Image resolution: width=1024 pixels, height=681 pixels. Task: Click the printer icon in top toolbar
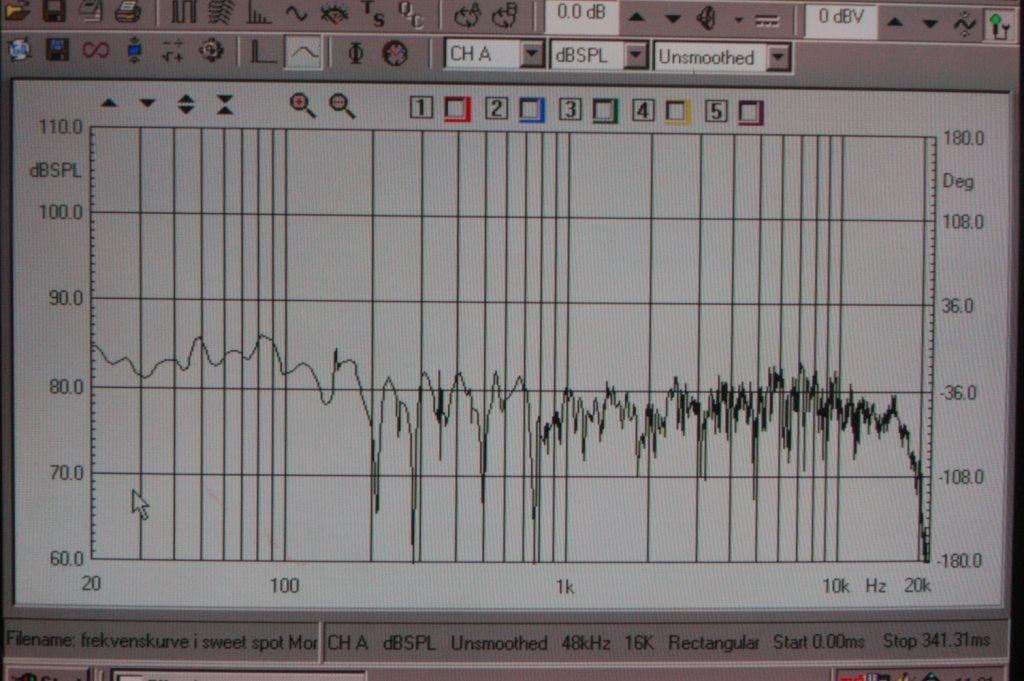click(128, 12)
